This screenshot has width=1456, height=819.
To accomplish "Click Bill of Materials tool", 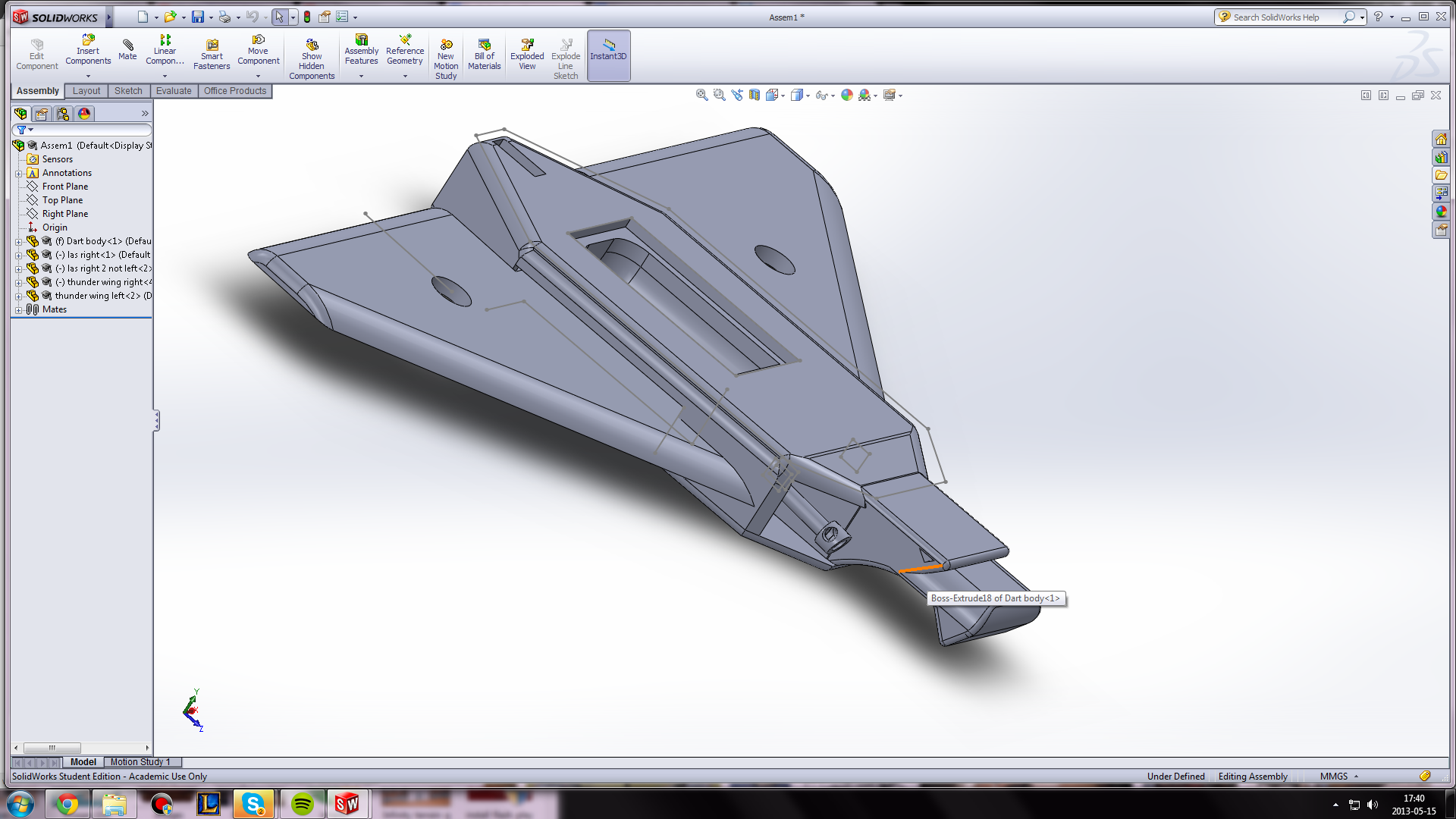I will pos(484,53).
